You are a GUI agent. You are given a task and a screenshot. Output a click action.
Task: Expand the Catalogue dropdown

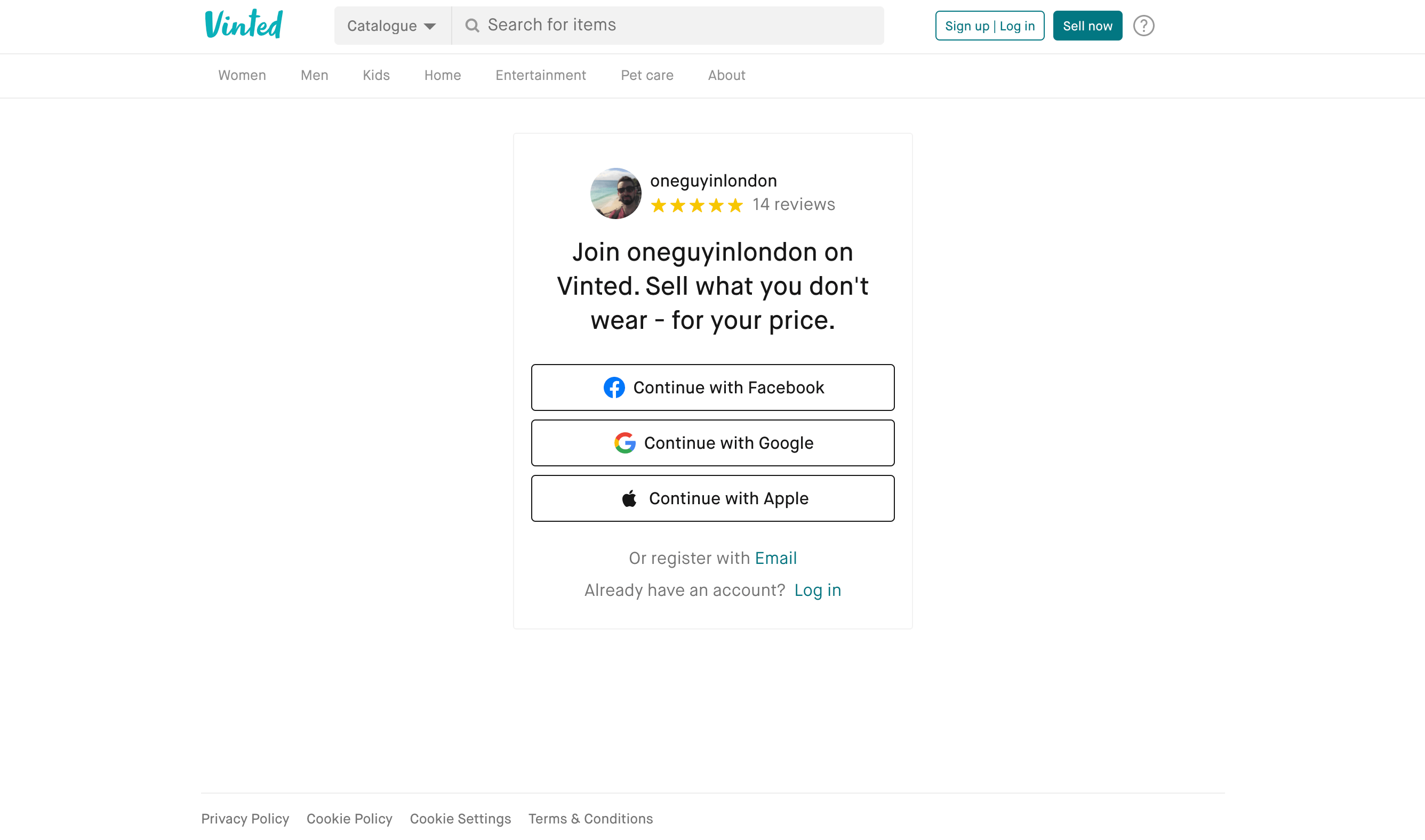tap(392, 26)
